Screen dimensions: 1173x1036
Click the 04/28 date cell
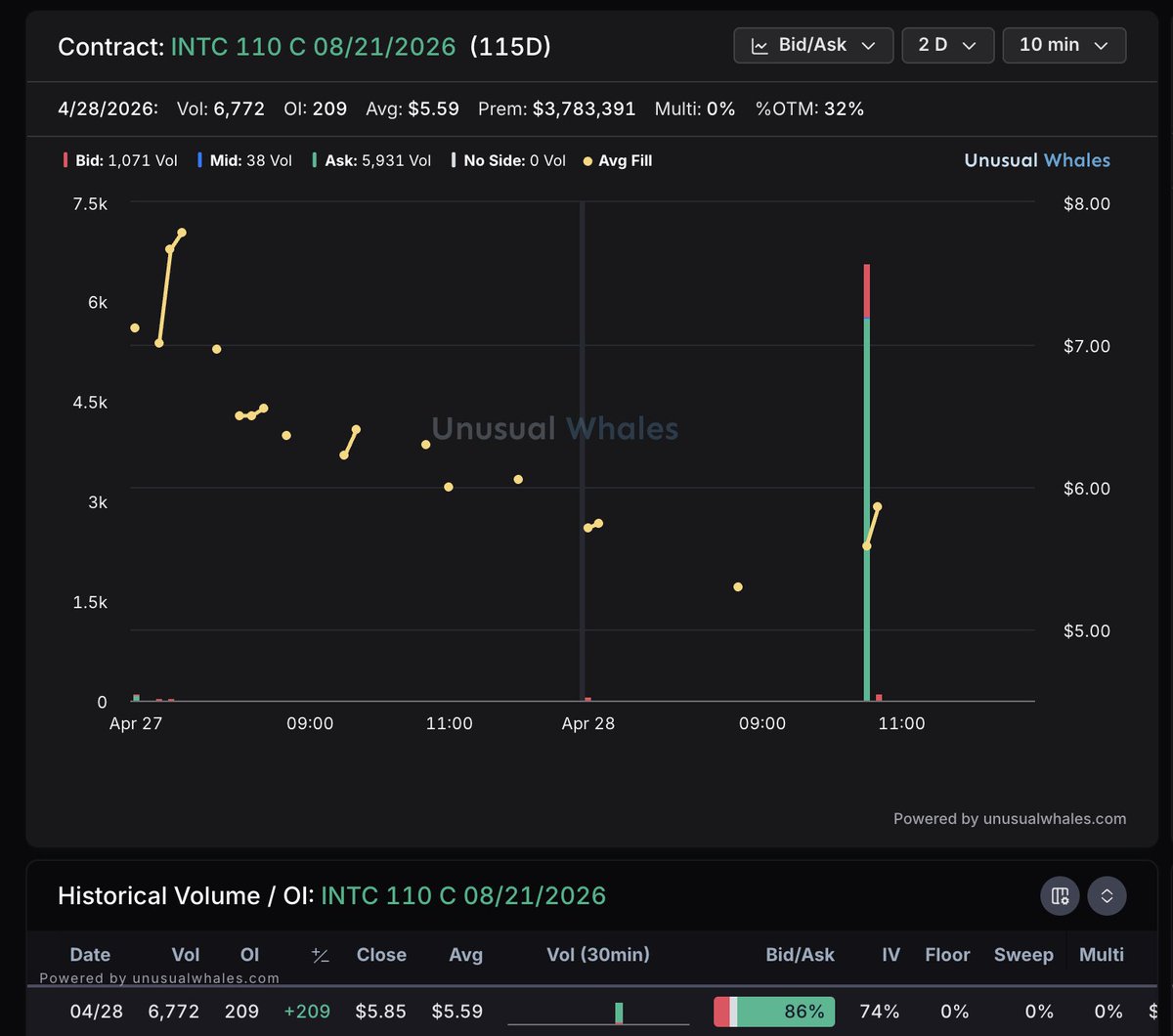click(97, 1012)
